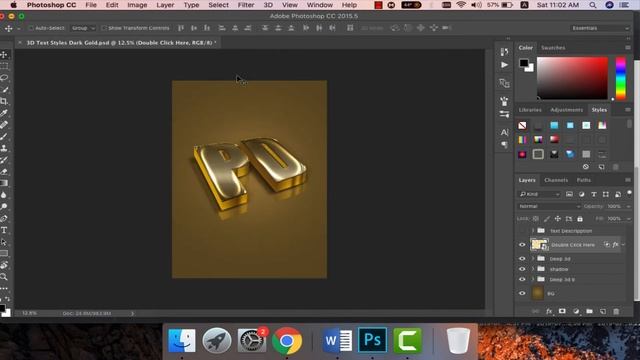
Task: Select the Horizontal Type tool
Action: 4,230
